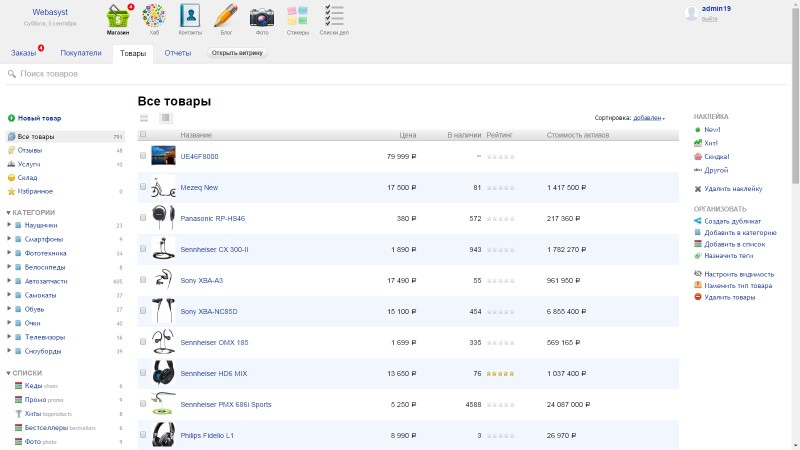Image resolution: width=800 pixels, height=450 pixels.
Task: Open the Магазин (Shop) app icon
Action: click(x=118, y=17)
